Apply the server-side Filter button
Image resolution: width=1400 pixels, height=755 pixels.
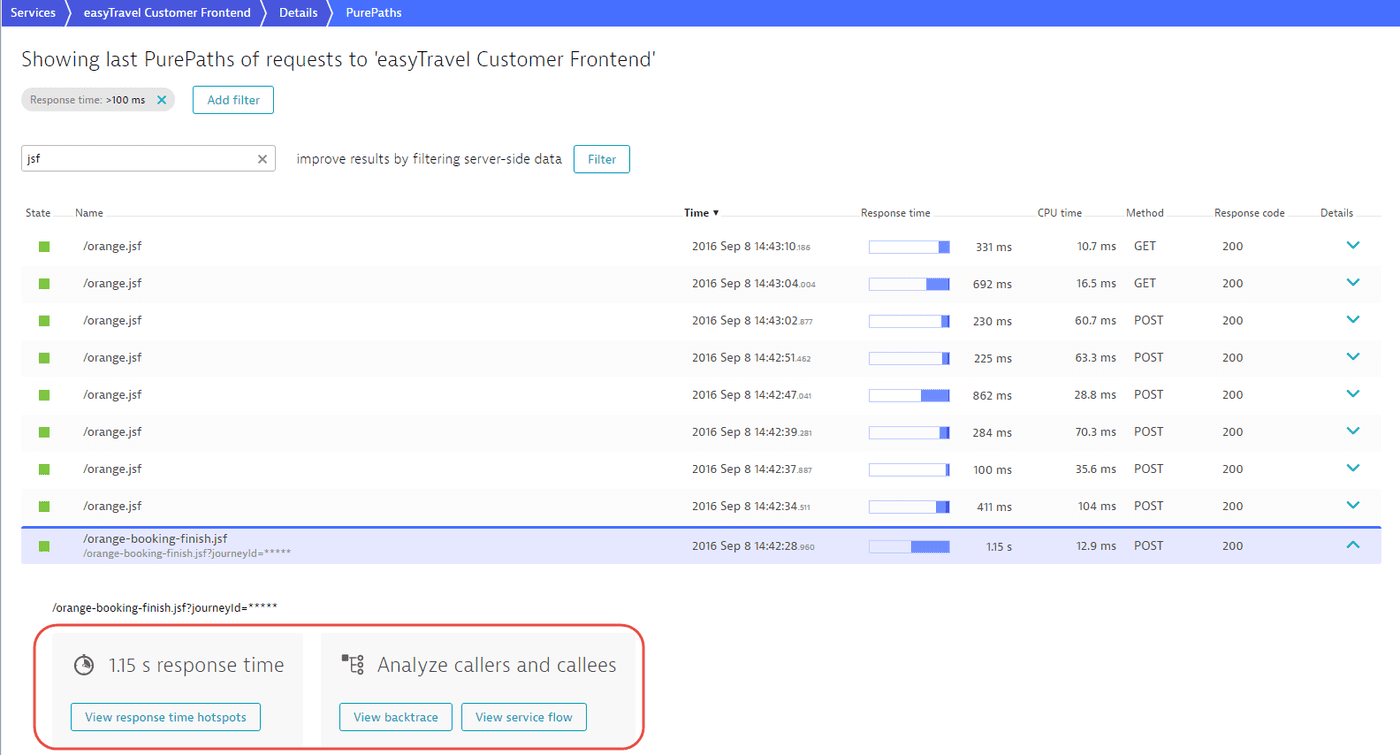point(602,159)
